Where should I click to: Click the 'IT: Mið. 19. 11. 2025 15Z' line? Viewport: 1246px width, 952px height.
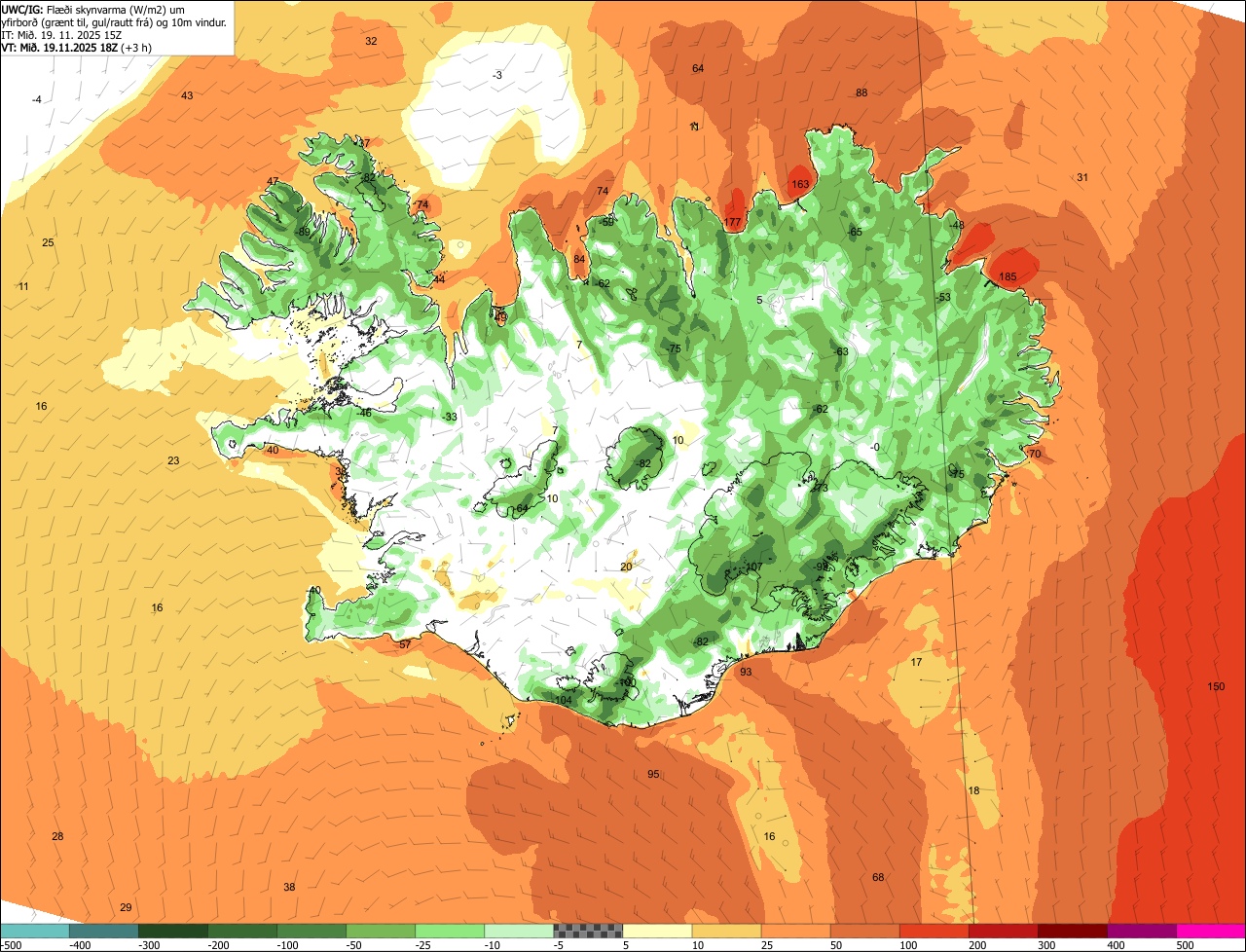61,34
